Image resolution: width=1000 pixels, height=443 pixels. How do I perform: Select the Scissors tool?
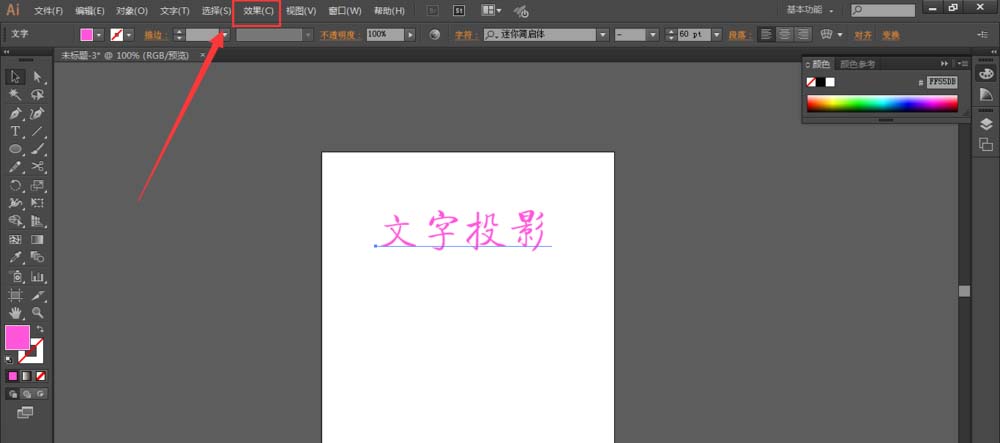pos(38,167)
